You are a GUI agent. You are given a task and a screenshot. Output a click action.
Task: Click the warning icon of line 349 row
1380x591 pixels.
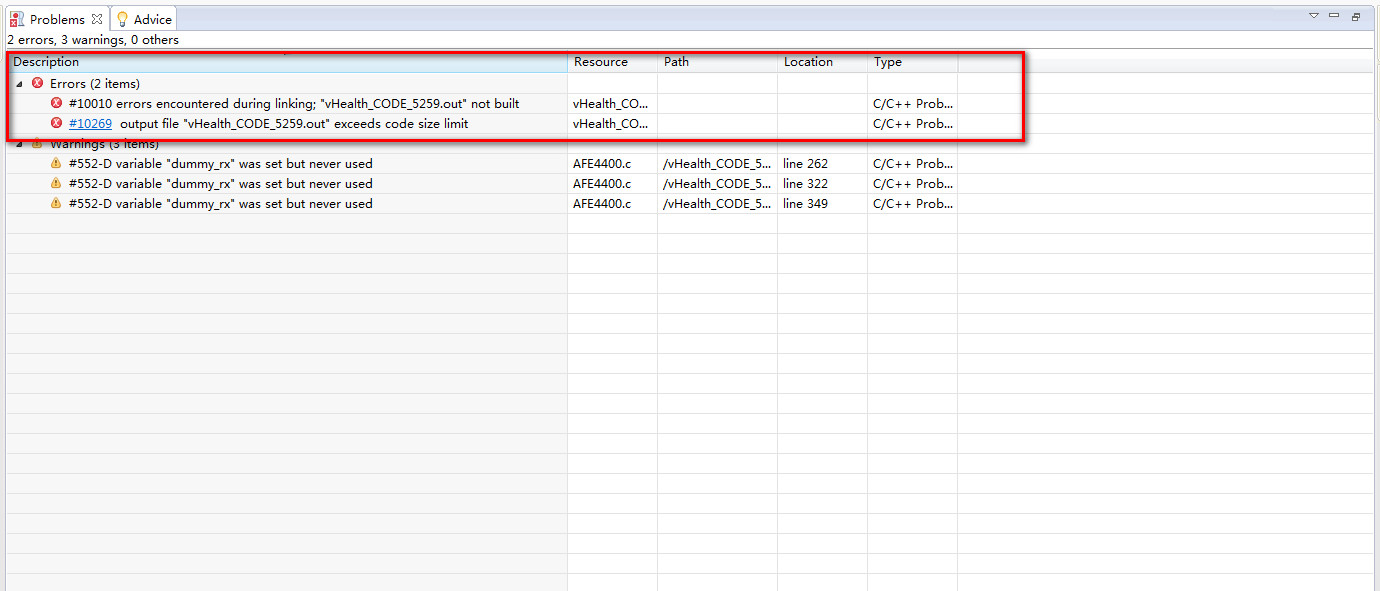(57, 203)
